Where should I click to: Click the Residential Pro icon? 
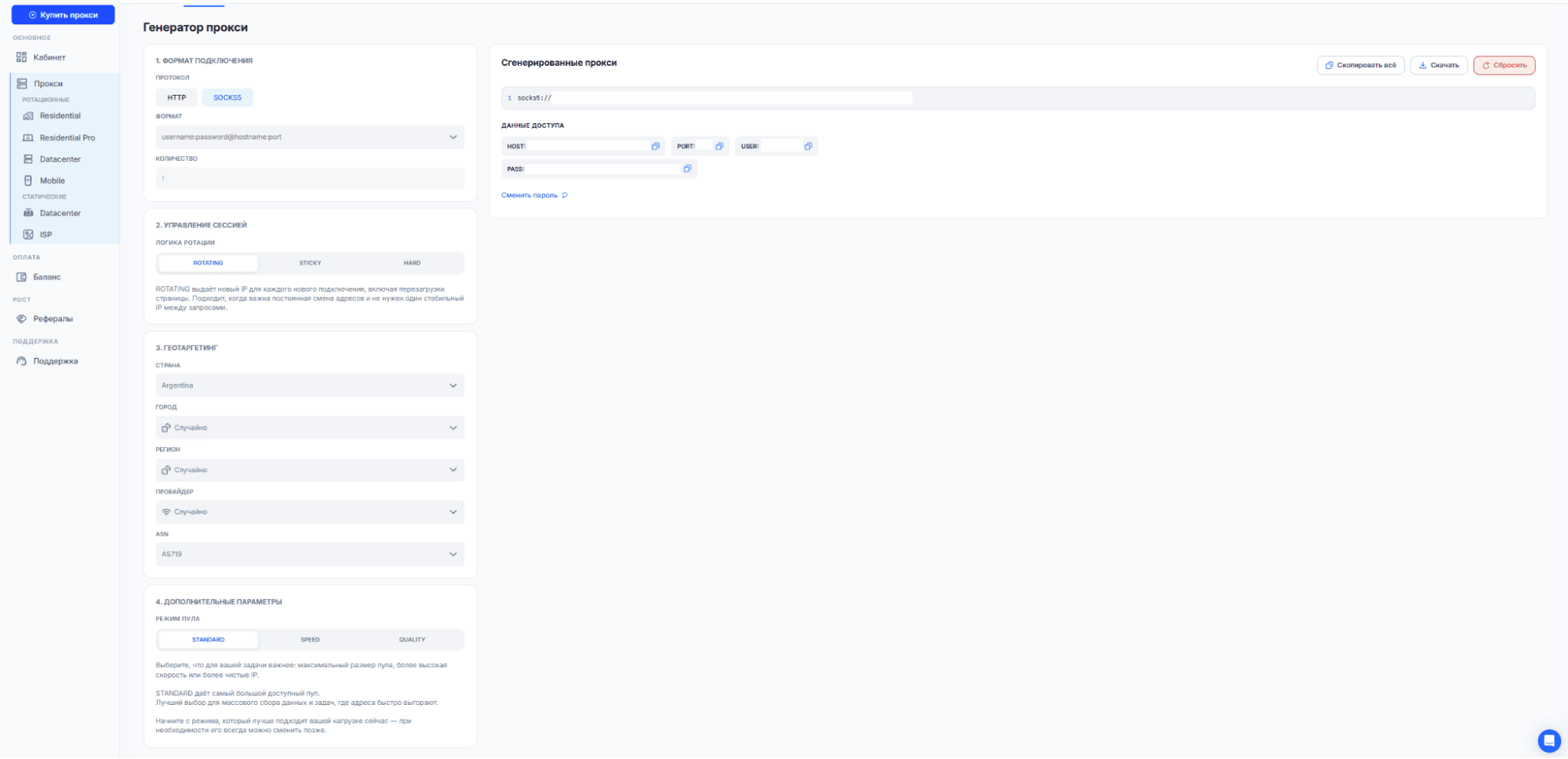click(x=28, y=138)
